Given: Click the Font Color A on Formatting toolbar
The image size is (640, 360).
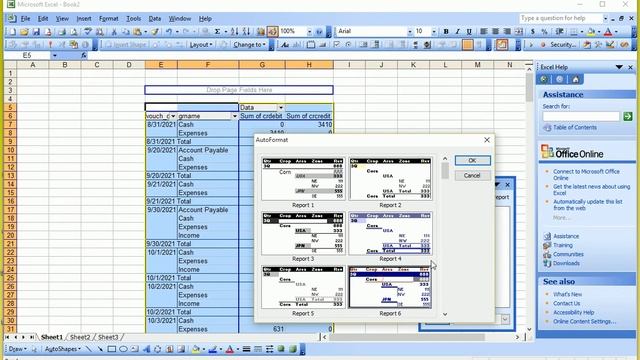Looking at the screenshot, I should click(x=608, y=31).
